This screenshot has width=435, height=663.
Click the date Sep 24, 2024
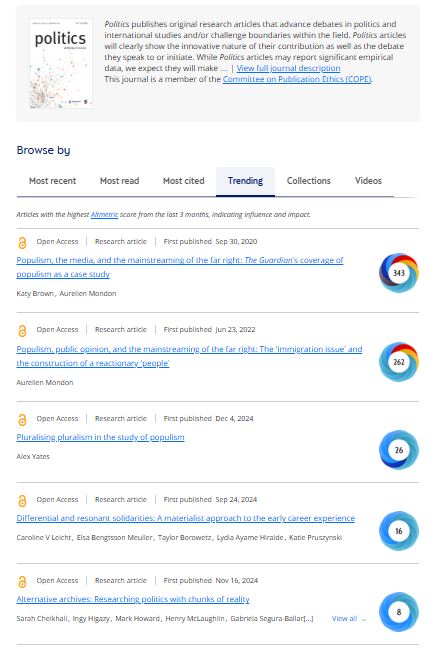click(236, 499)
